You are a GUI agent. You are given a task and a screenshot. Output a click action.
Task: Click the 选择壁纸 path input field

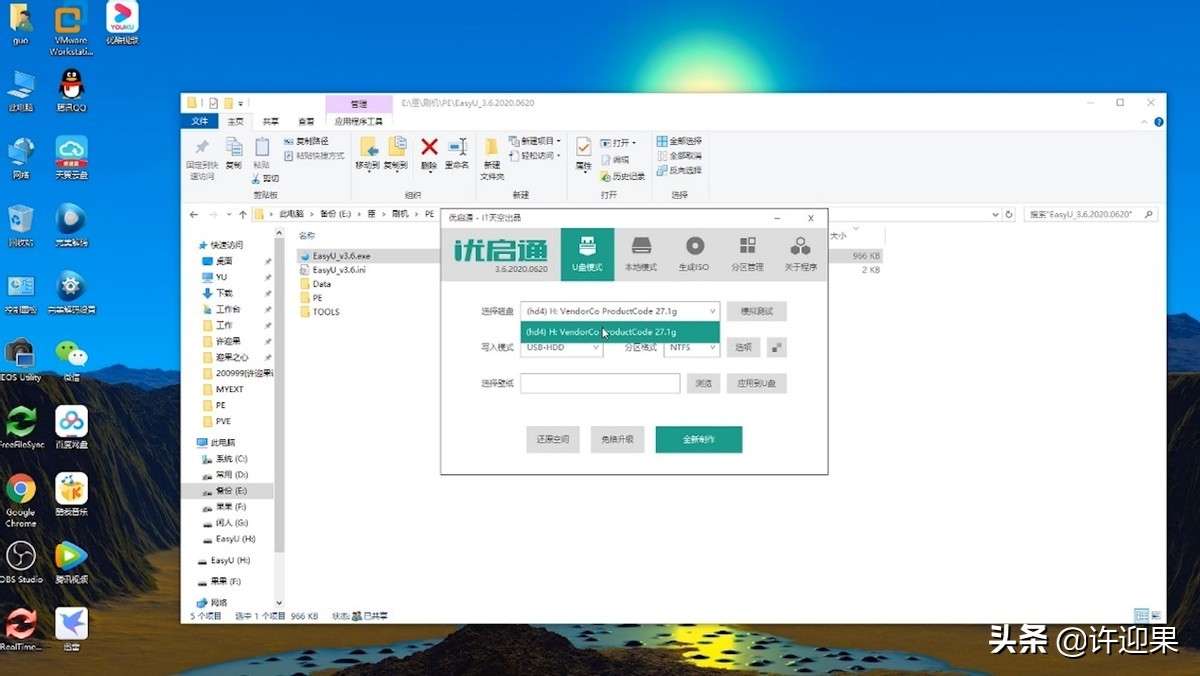[x=600, y=383]
